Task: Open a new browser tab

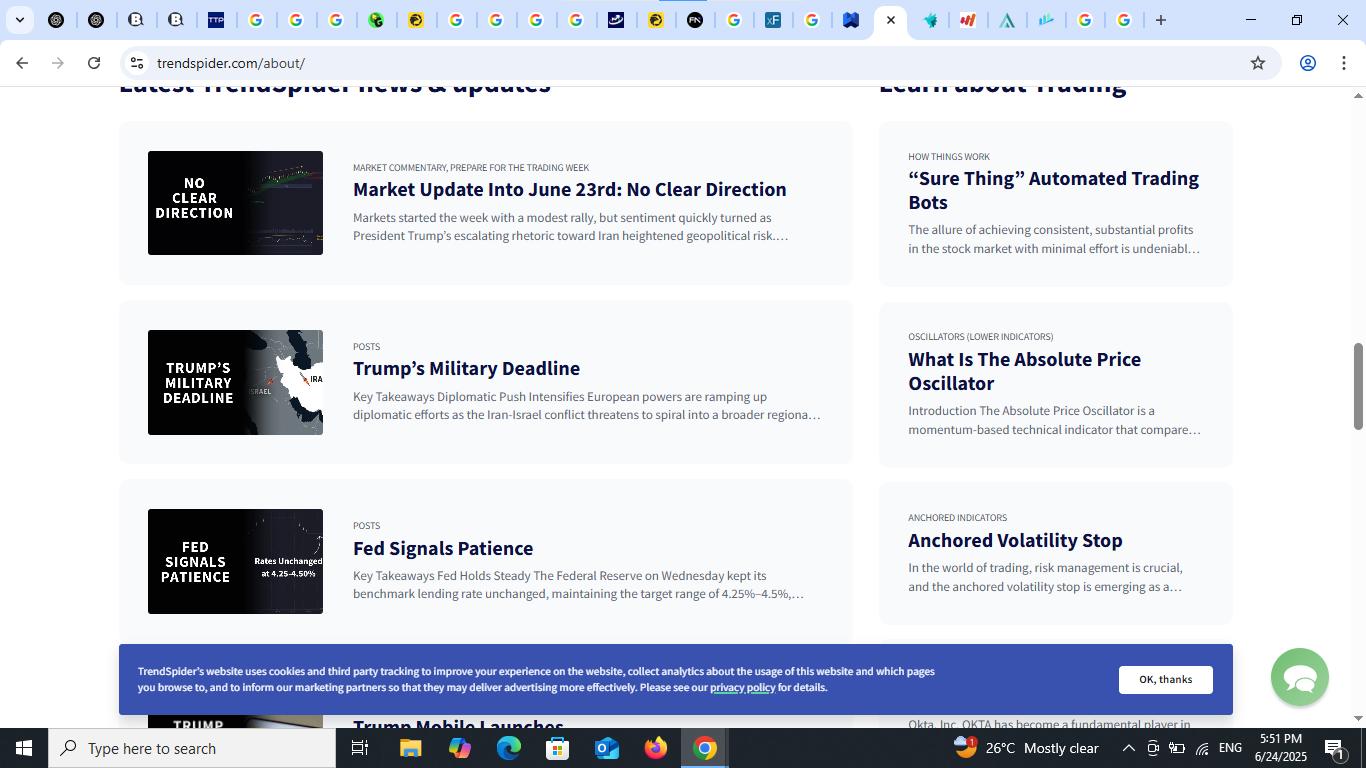Action: point(1161,20)
